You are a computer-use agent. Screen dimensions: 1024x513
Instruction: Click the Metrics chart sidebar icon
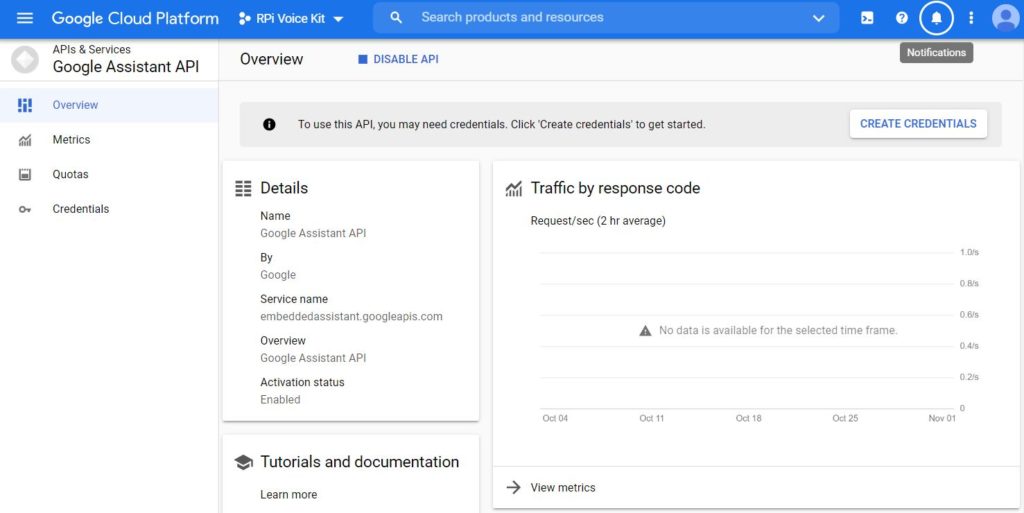click(x=25, y=140)
